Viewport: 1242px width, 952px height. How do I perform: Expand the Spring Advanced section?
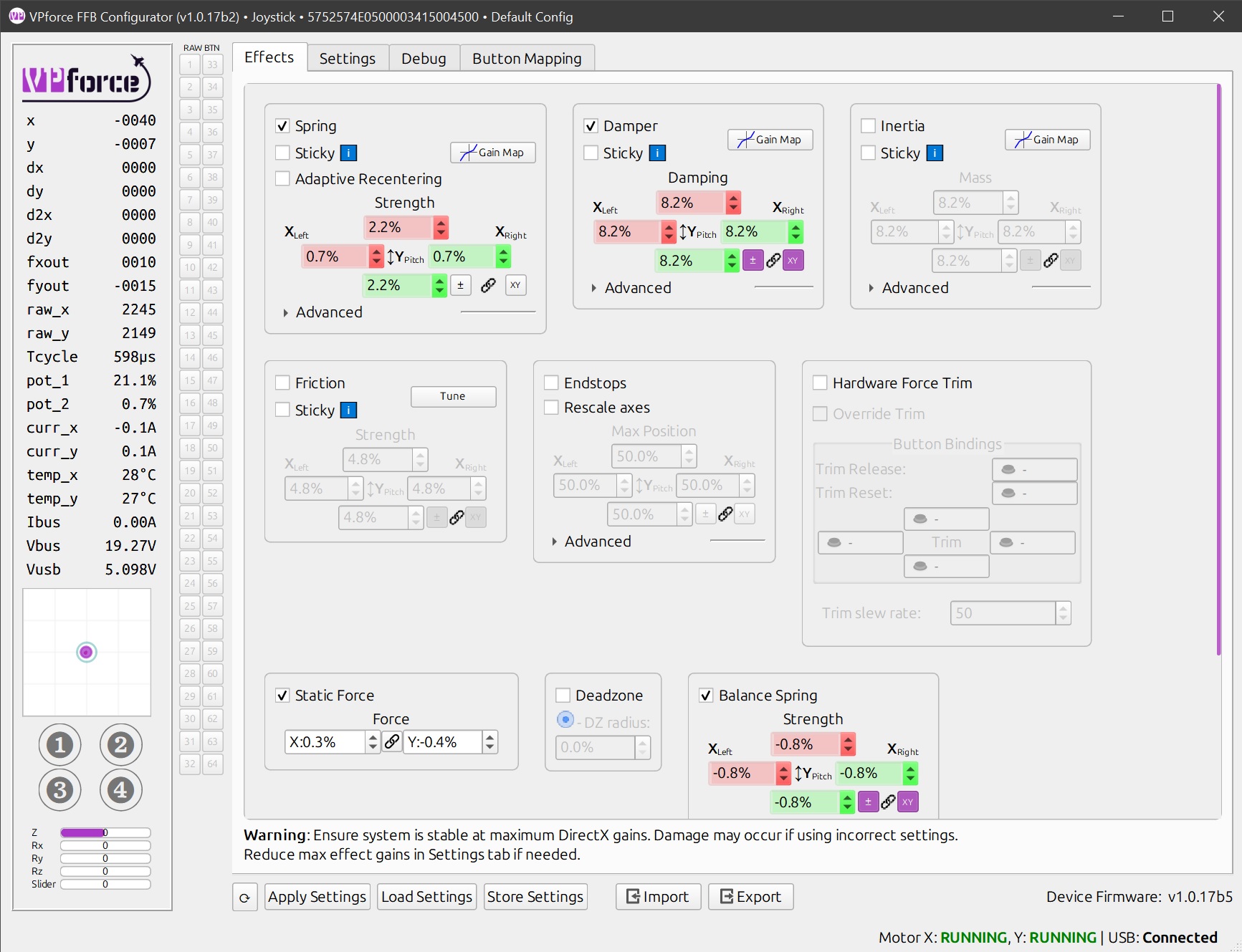click(323, 312)
